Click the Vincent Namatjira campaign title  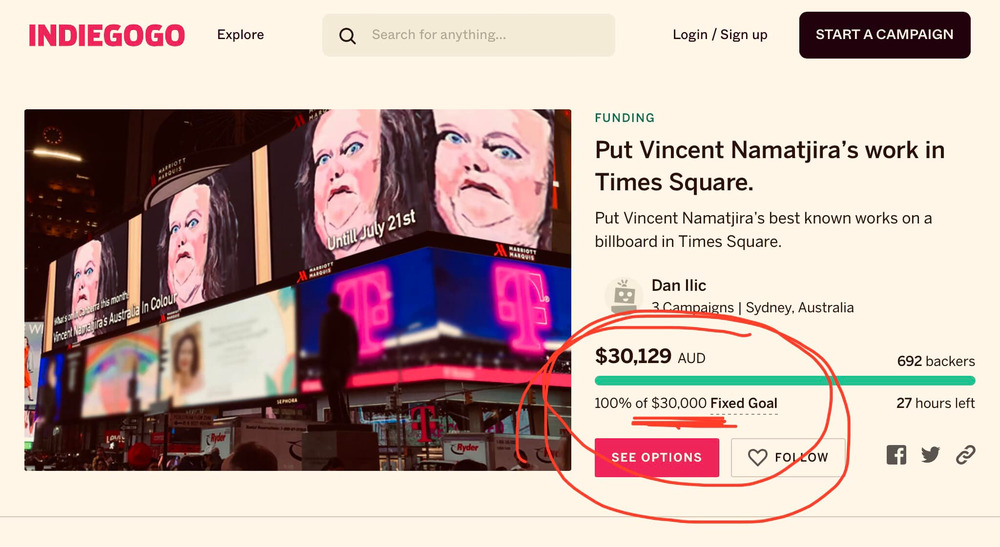770,166
